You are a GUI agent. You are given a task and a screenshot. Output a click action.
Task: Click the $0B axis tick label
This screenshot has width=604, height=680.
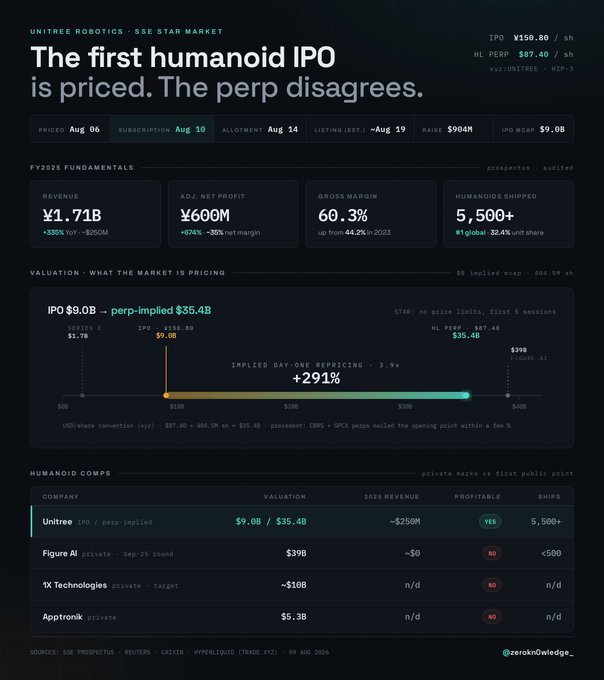[63, 407]
